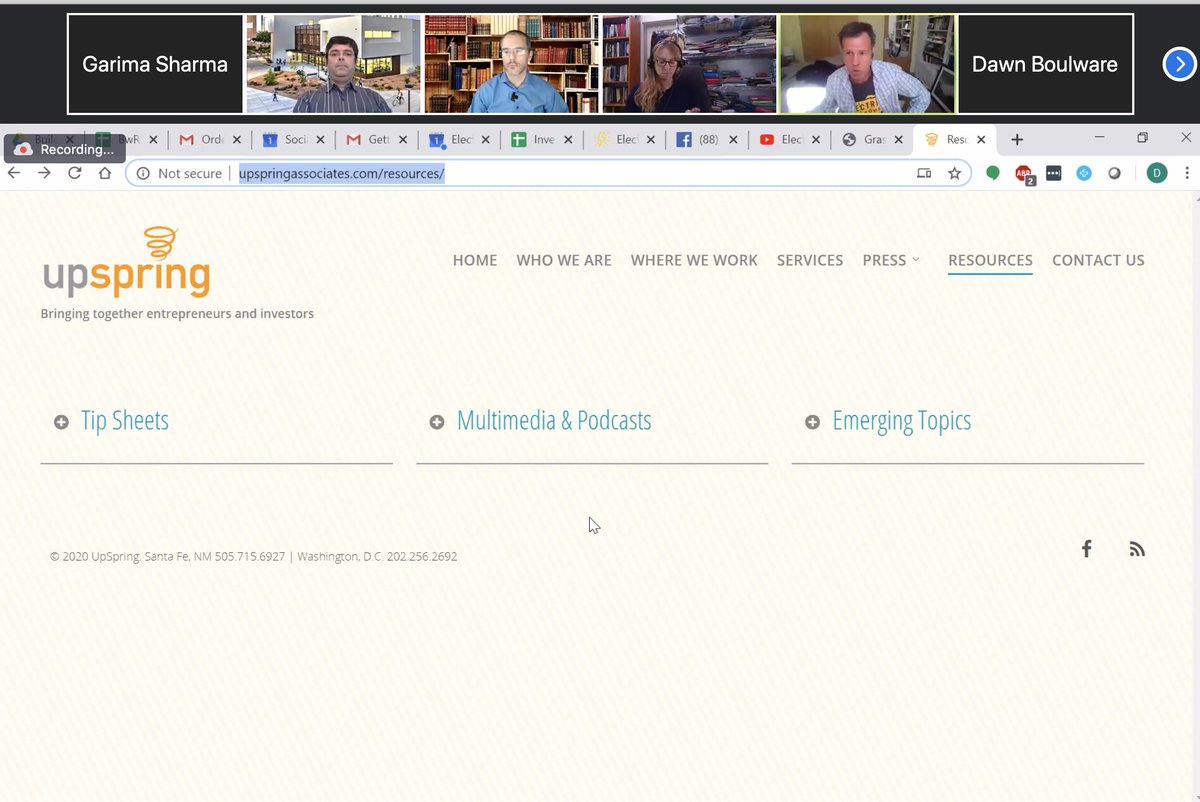Screen dimensions: 1200x802
Task: Open the AdBlock extension icon
Action: pyautogui.click(x=1024, y=174)
